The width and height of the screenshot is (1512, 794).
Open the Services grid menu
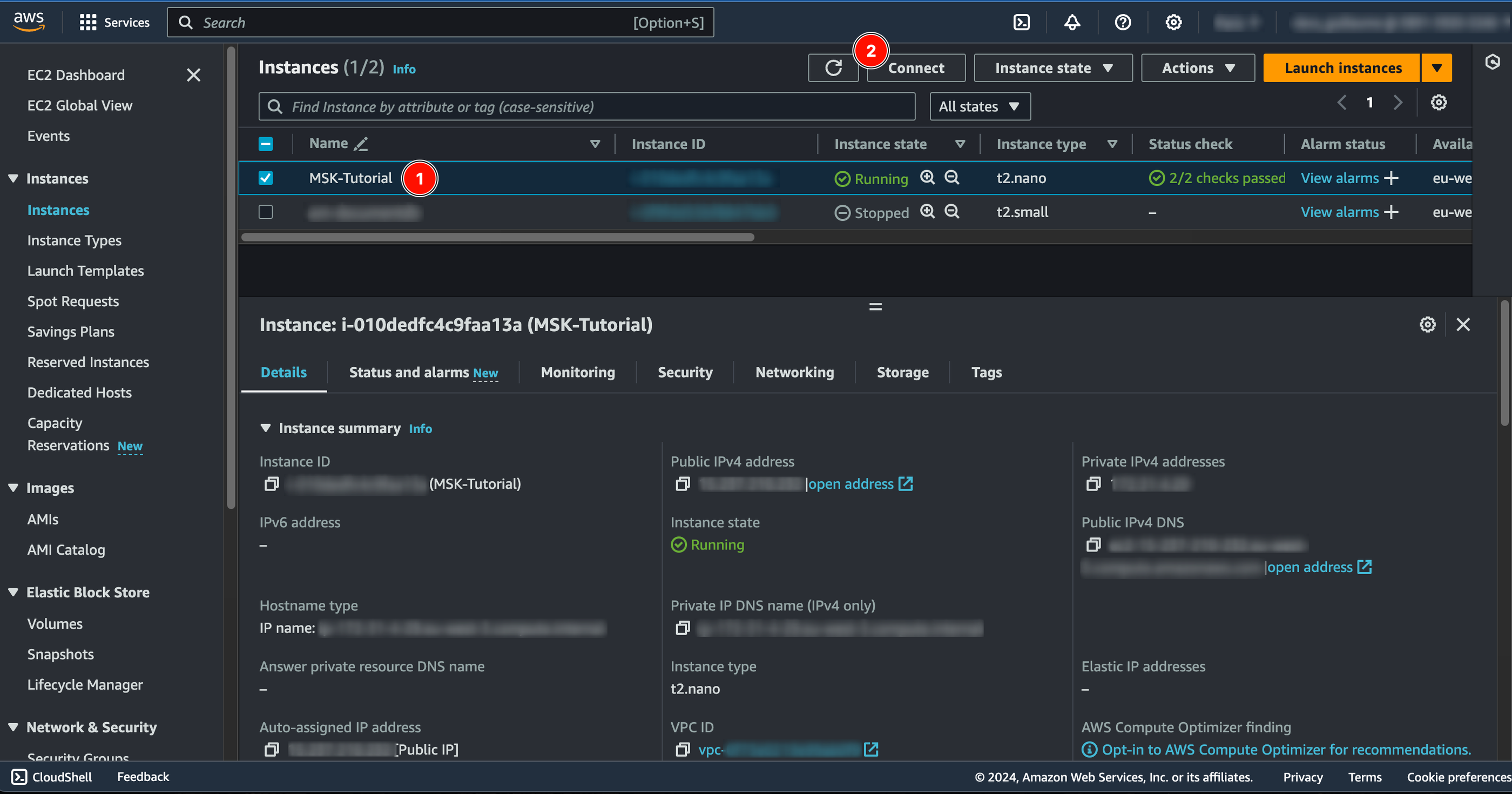tap(114, 22)
